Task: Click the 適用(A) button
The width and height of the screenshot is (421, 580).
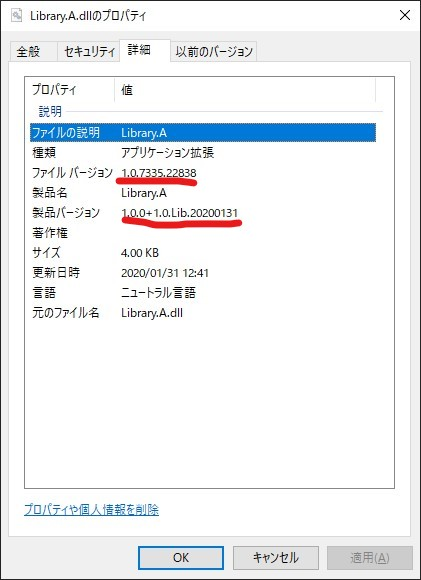Action: click(x=370, y=557)
